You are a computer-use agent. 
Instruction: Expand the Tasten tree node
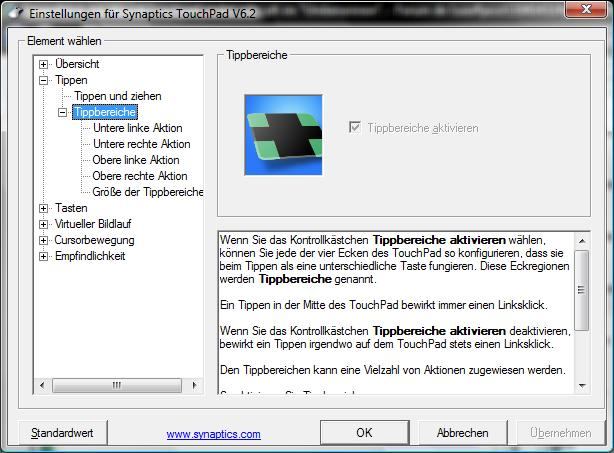(x=43, y=209)
